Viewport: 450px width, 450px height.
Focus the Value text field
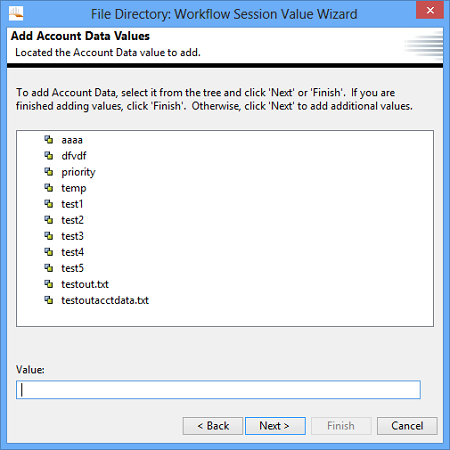(218, 390)
